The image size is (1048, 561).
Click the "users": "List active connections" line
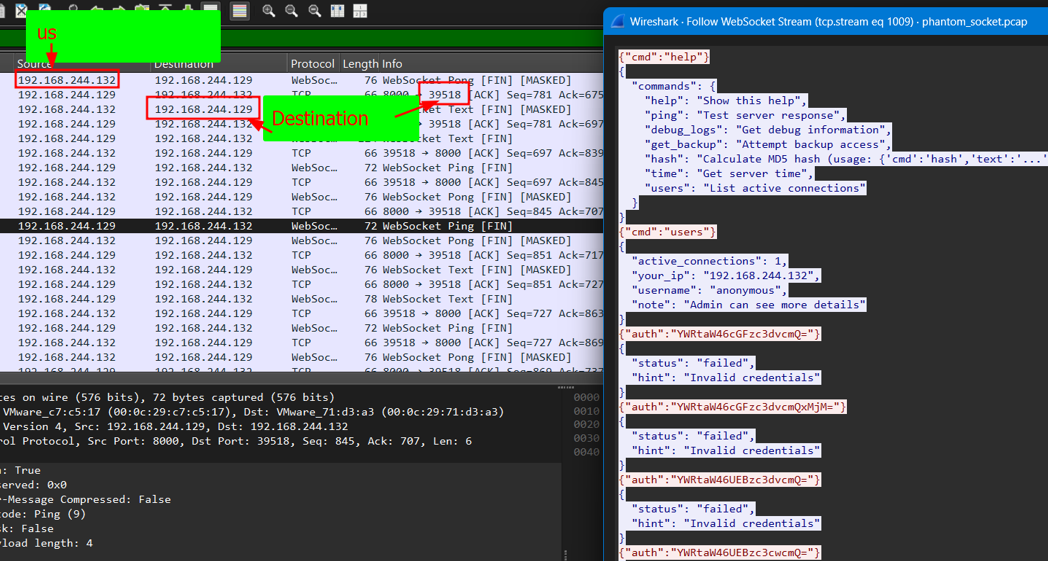(x=755, y=189)
